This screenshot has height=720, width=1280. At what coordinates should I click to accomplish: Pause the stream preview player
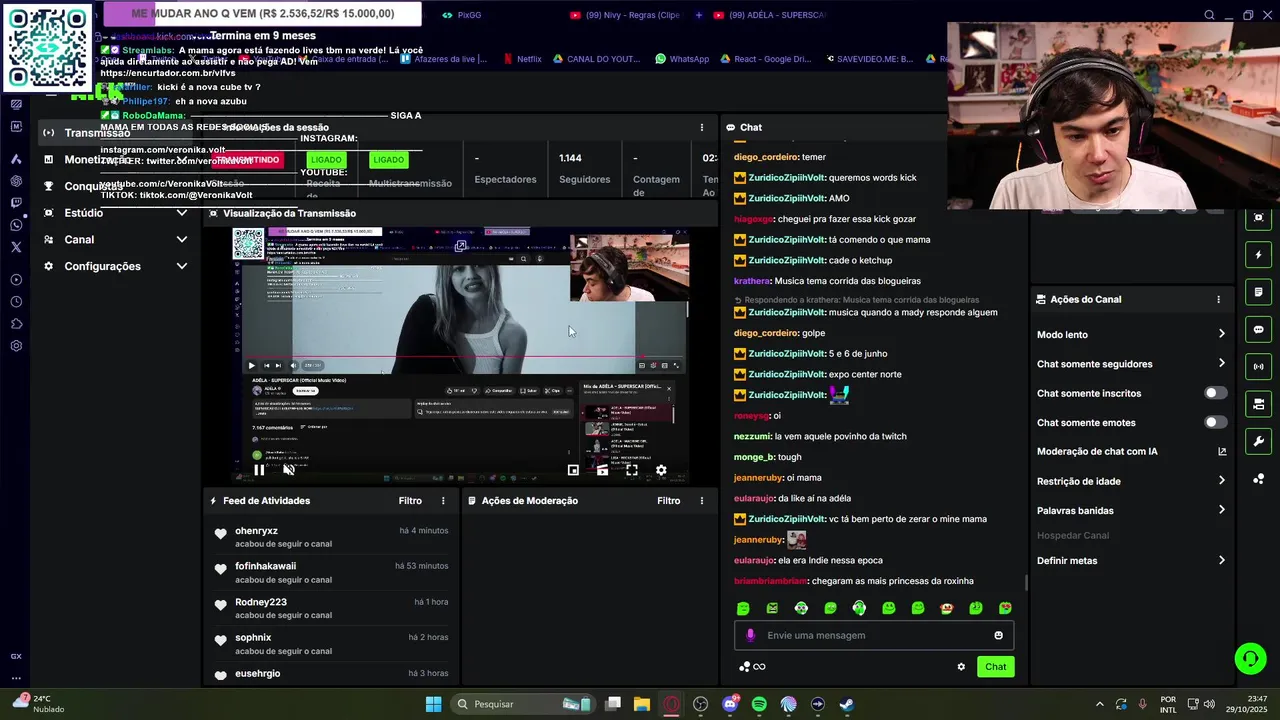[x=259, y=469]
